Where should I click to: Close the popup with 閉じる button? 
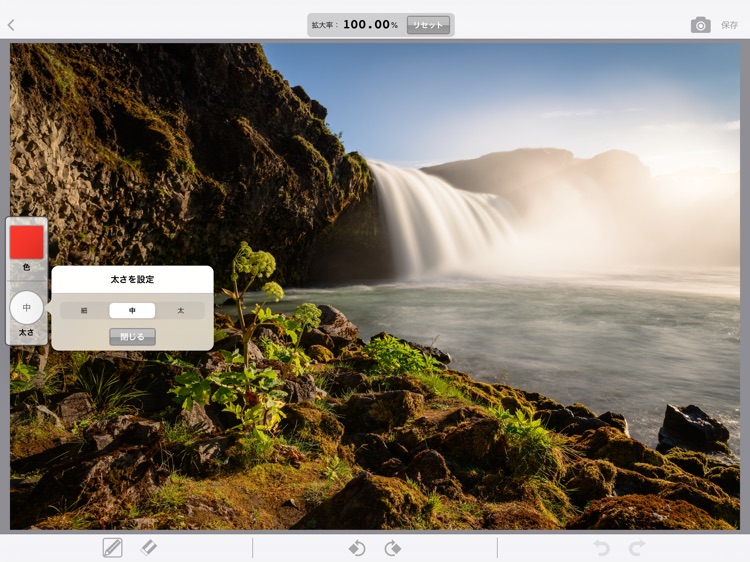(x=132, y=337)
